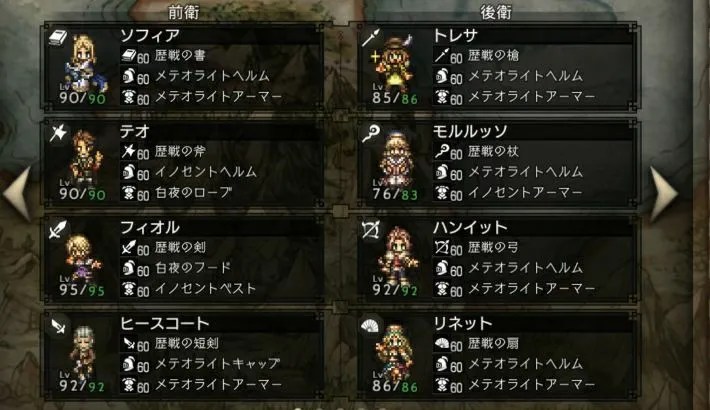Click the dagger icon beside ヒースコート's portrait
The width and height of the screenshot is (710, 410).
[x=58, y=326]
